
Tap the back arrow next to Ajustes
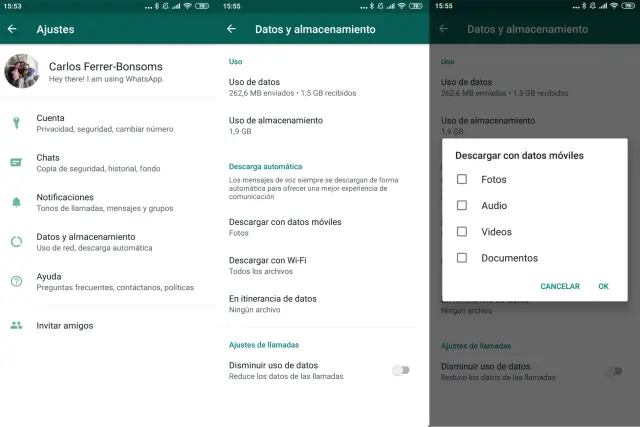coord(12,29)
